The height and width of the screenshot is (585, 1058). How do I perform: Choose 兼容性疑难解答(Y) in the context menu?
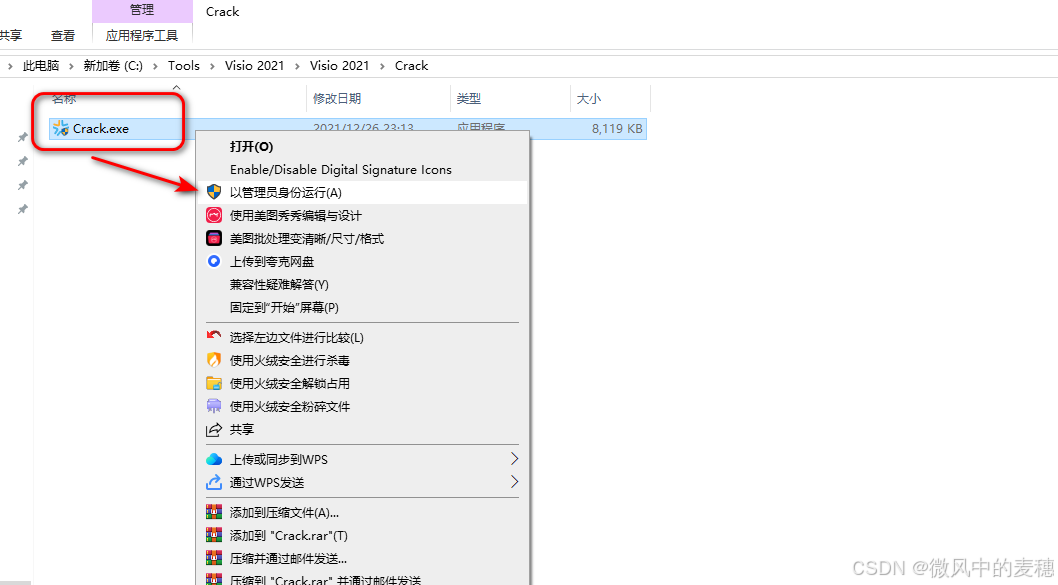(x=279, y=284)
